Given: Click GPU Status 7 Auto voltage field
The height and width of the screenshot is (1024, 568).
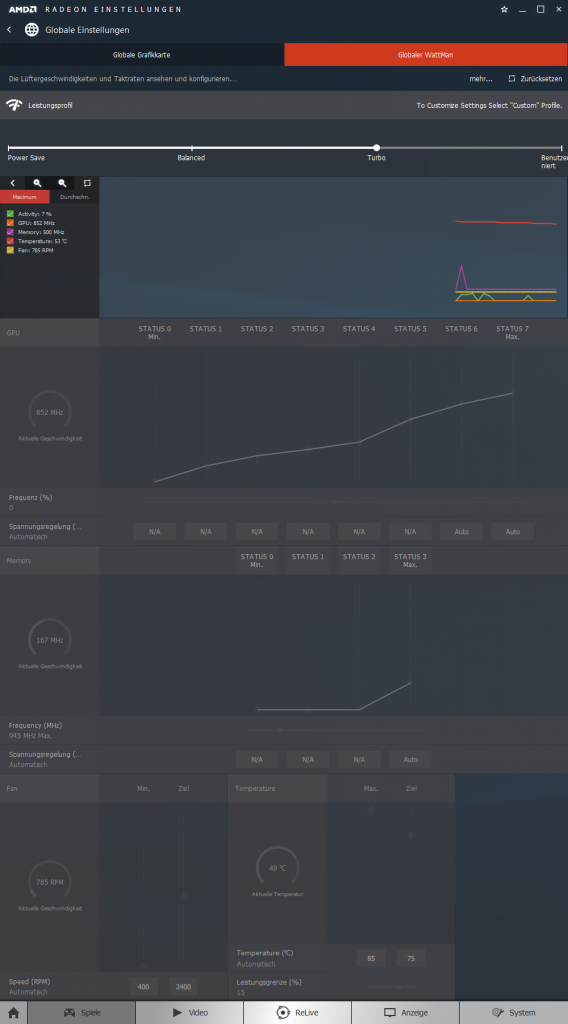Looking at the screenshot, I should 513,532.
